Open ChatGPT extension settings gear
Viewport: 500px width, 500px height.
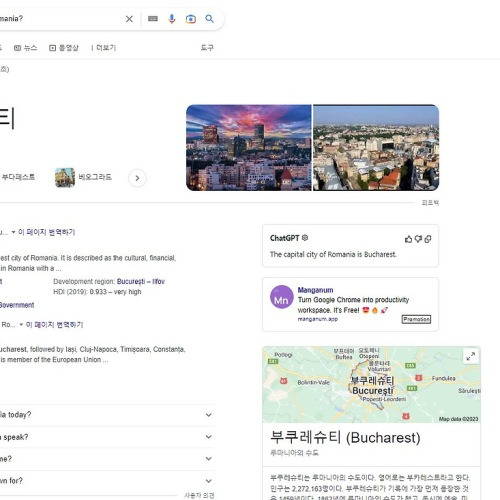coord(305,238)
